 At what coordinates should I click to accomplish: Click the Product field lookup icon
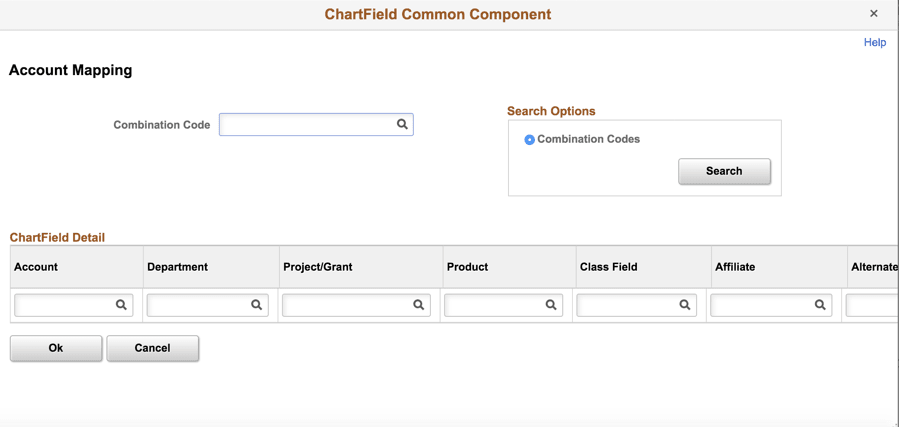point(551,305)
